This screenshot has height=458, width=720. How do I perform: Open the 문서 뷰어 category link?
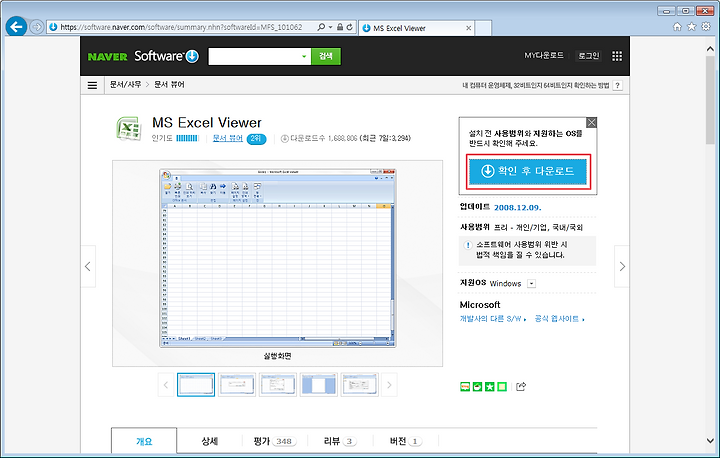pyautogui.click(x=228, y=138)
